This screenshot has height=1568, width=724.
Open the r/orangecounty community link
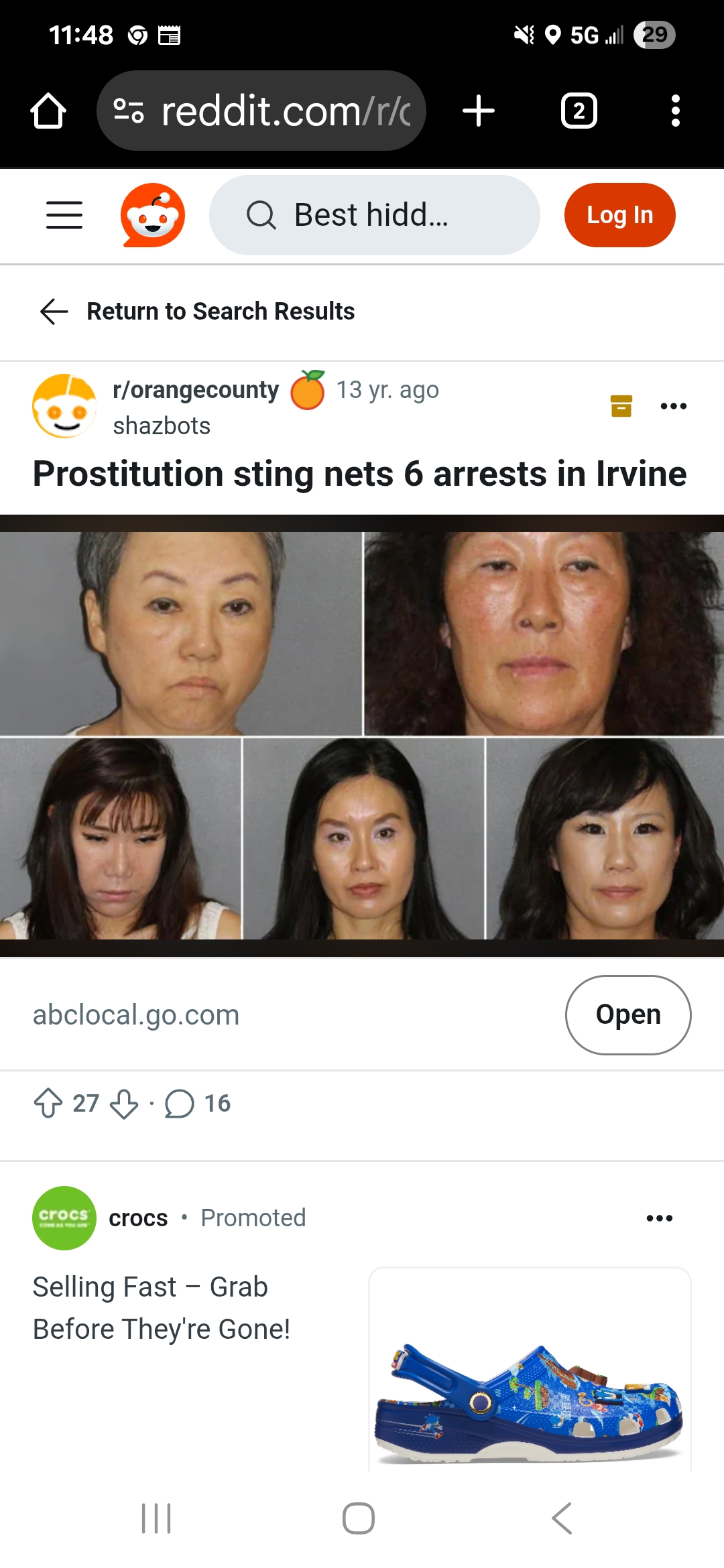196,389
